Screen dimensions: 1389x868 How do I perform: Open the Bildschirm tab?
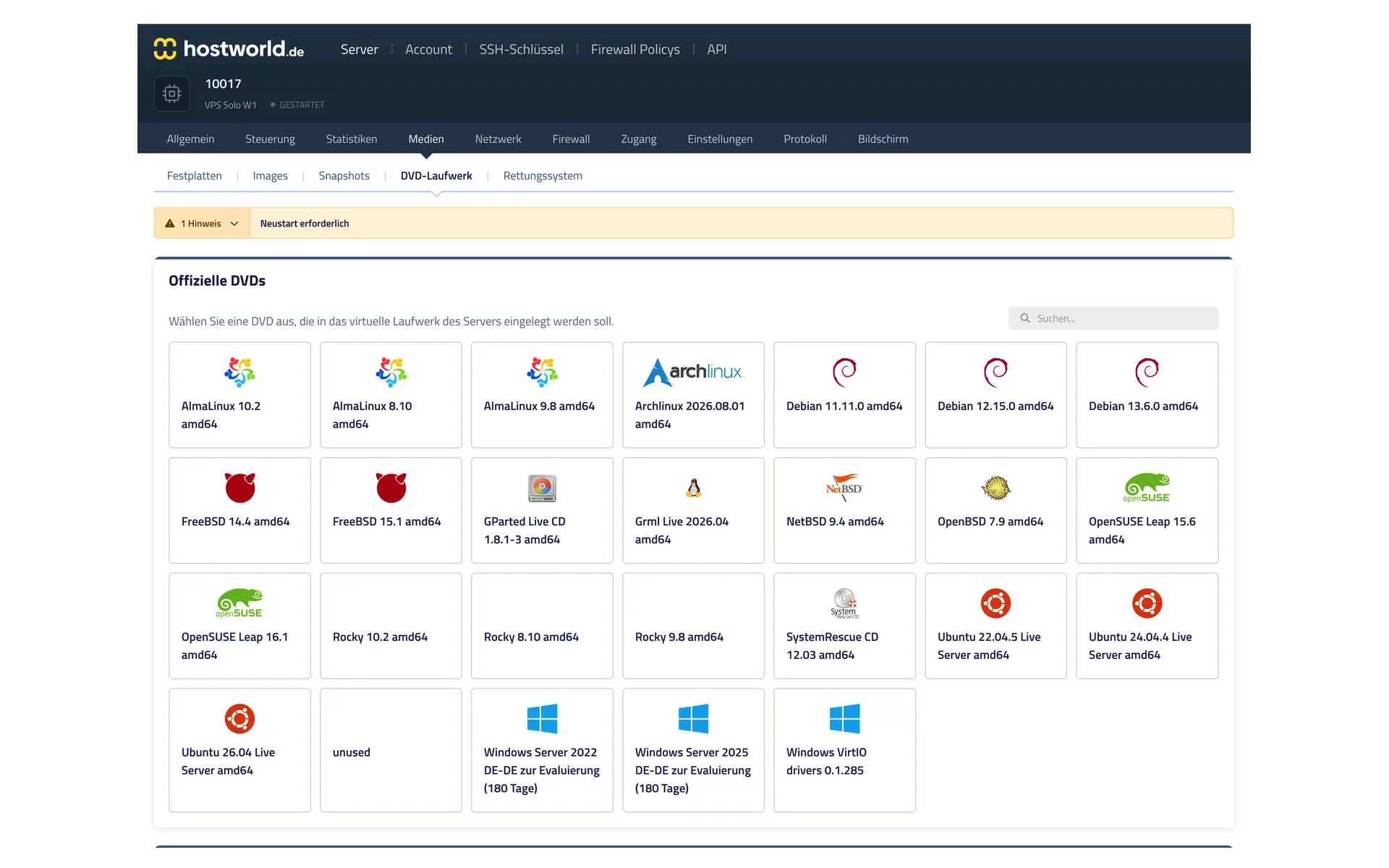coord(883,139)
